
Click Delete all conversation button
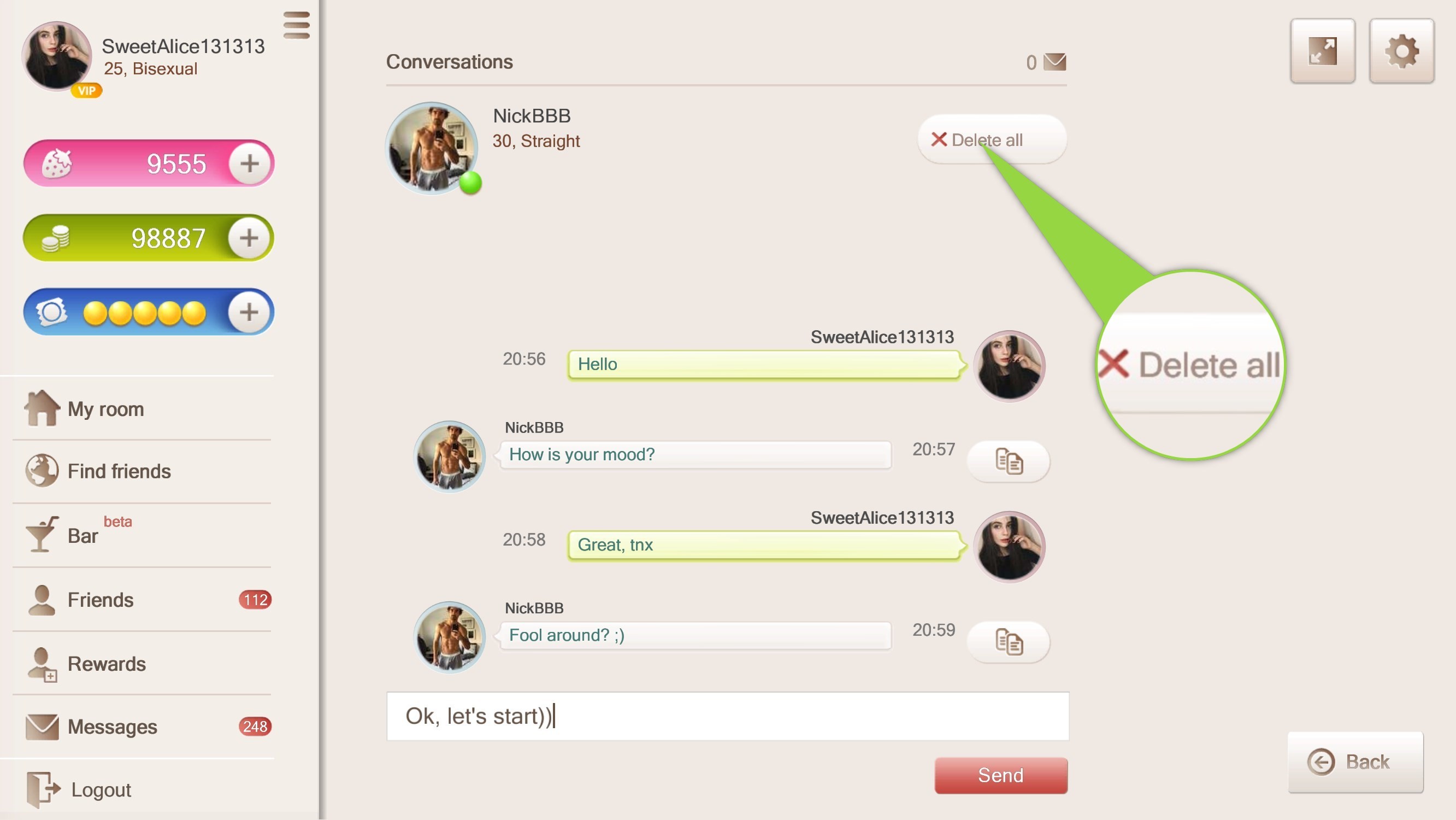992,140
